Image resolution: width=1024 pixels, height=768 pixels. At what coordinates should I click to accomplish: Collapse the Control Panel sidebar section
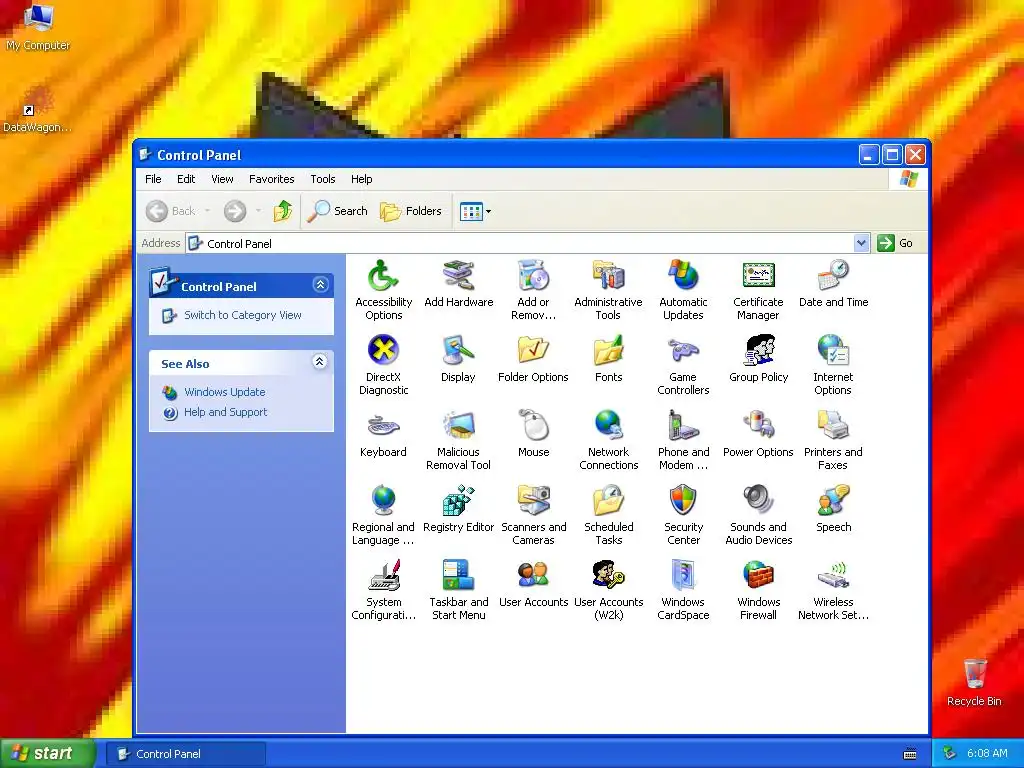pyautogui.click(x=320, y=285)
